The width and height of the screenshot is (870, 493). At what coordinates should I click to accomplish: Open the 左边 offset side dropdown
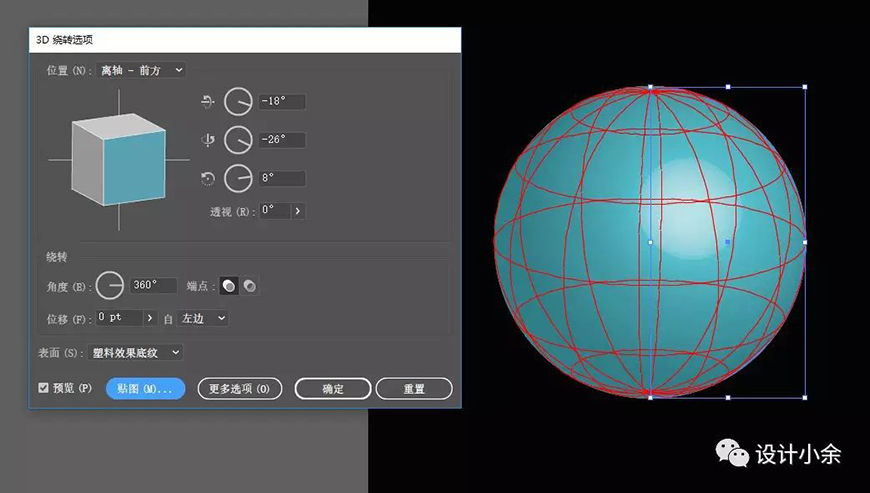pos(203,318)
